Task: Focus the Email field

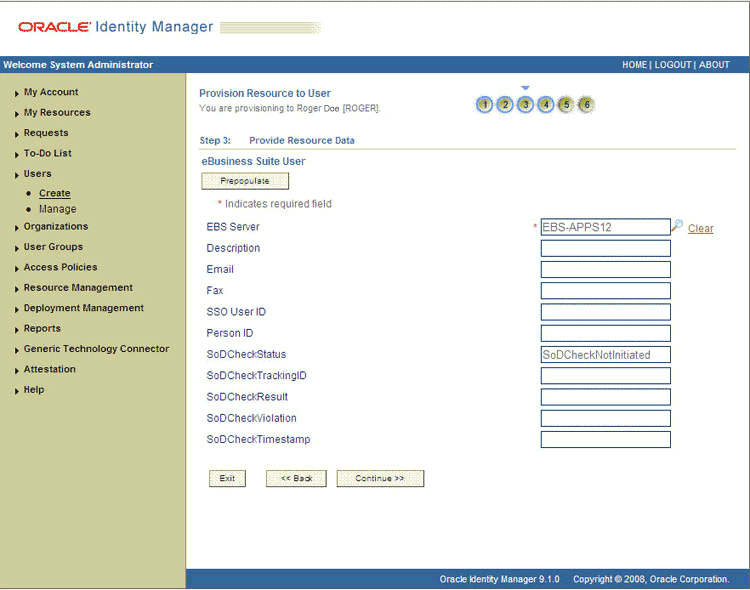Action: click(606, 269)
